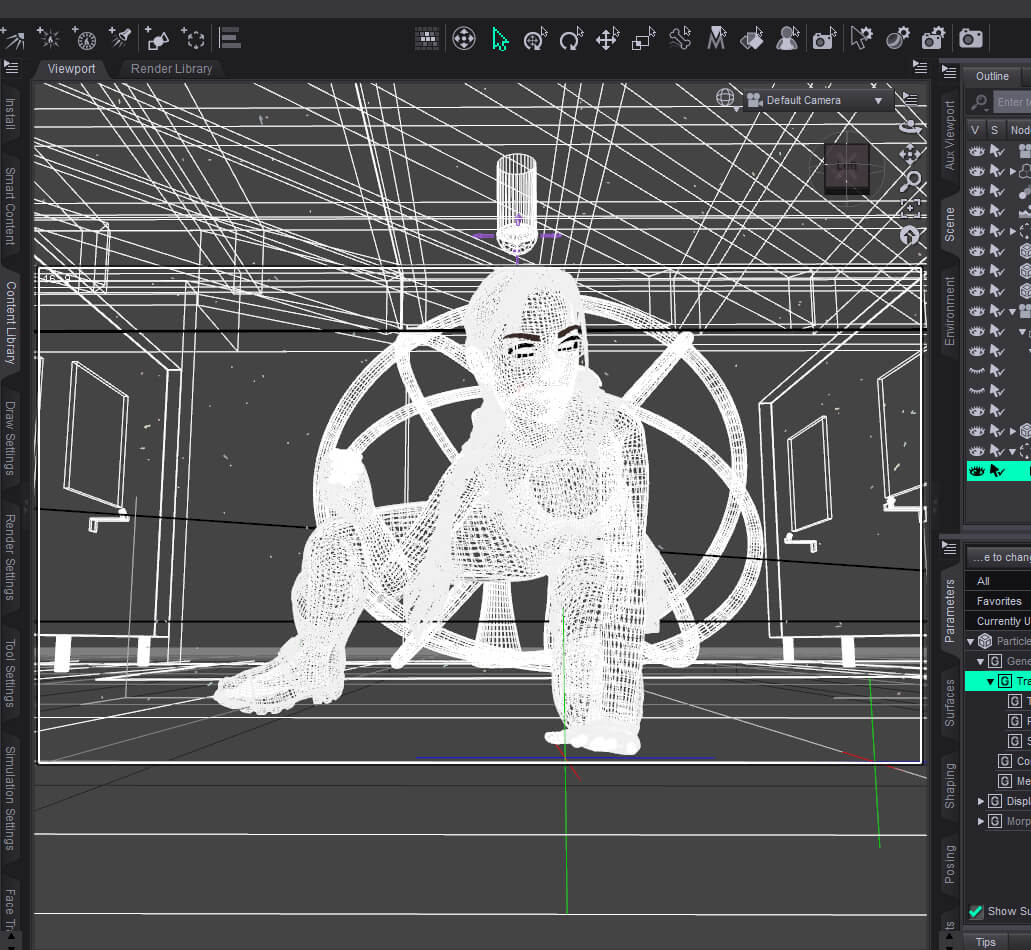Click the scene search field labeled Enter
Image resolution: width=1031 pixels, height=950 pixels.
(1012, 102)
